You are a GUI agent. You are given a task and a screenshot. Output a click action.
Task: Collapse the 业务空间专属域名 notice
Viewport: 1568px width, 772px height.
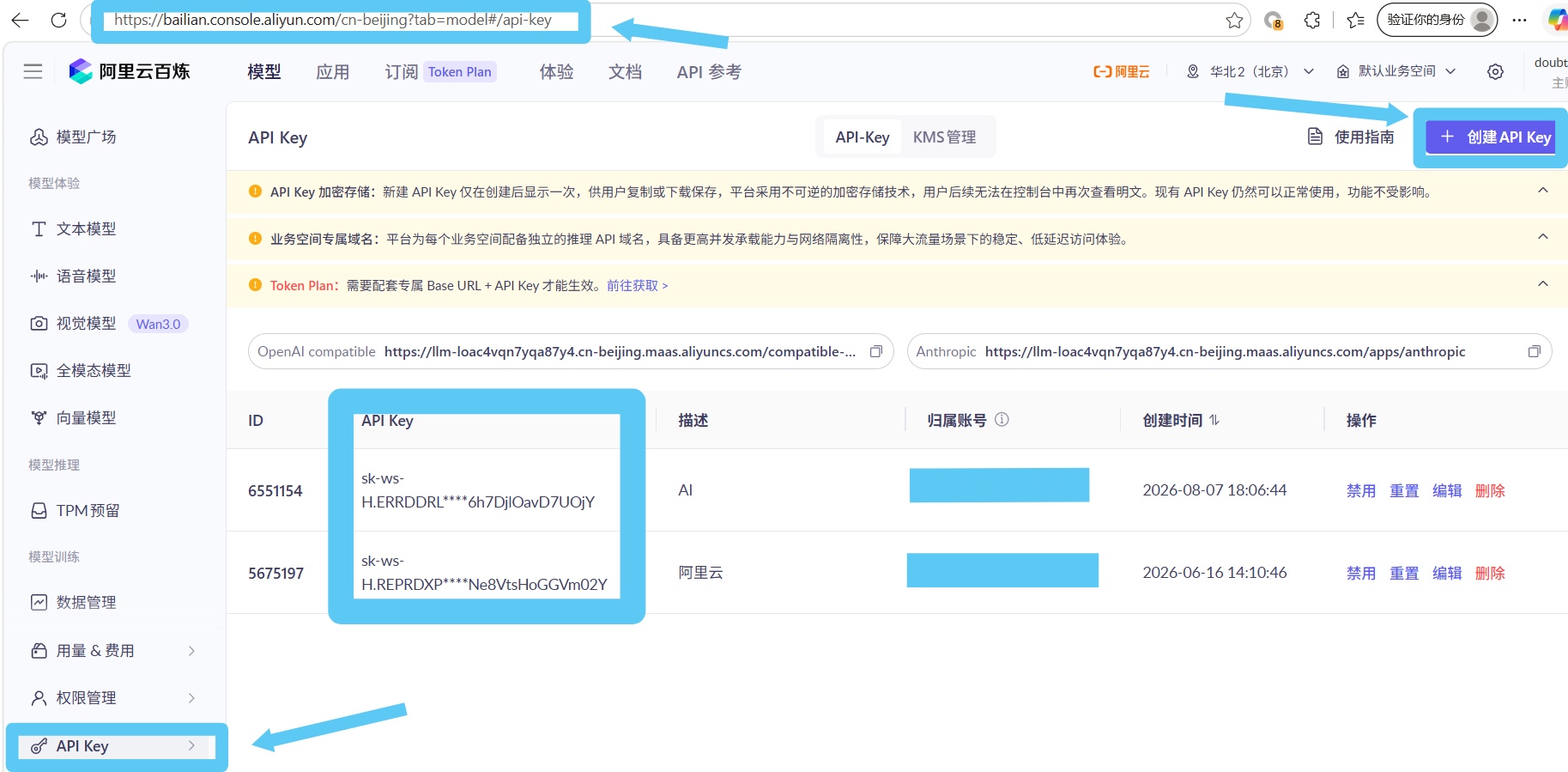[x=1543, y=238]
